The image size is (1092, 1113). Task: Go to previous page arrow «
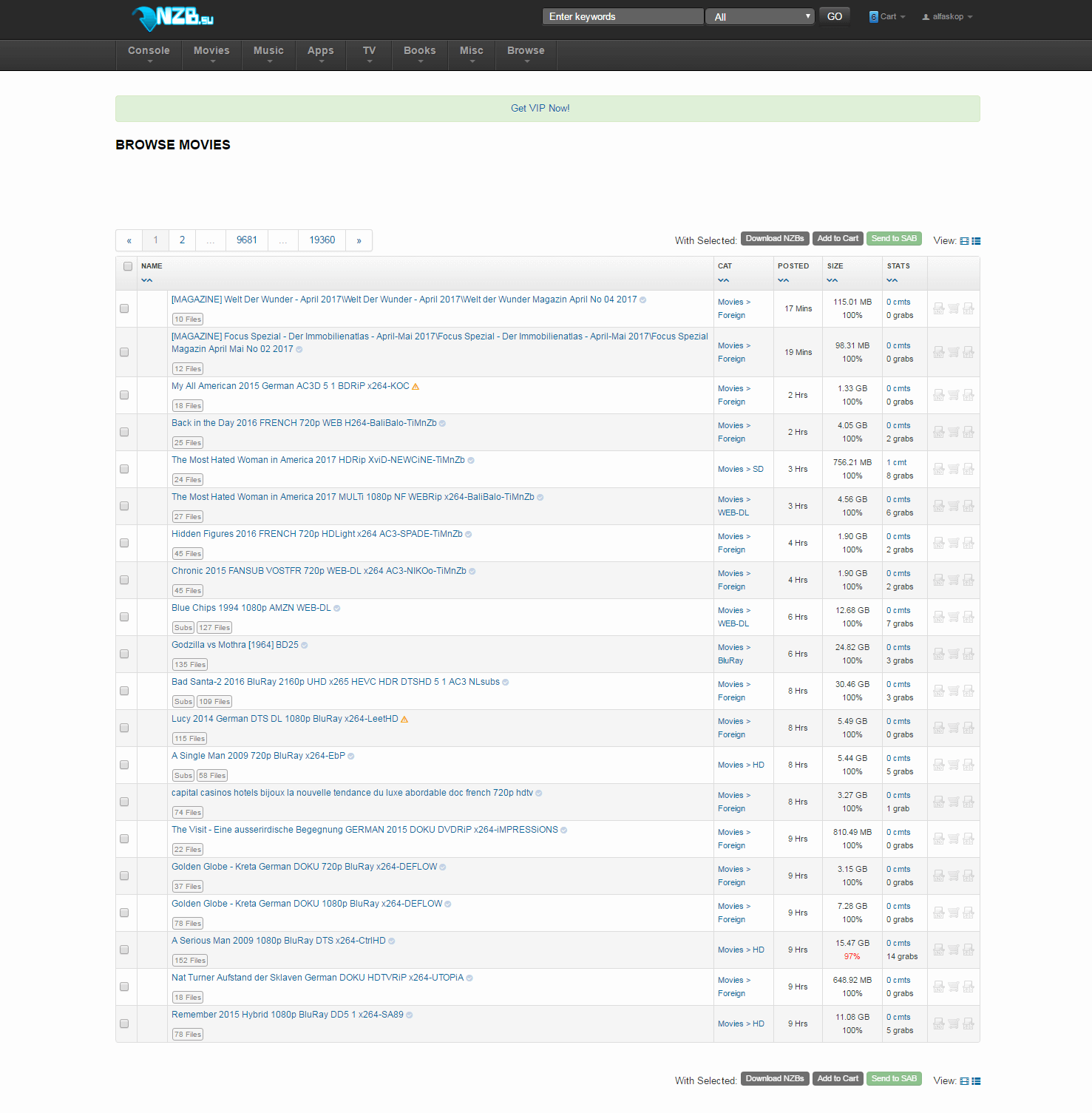129,240
